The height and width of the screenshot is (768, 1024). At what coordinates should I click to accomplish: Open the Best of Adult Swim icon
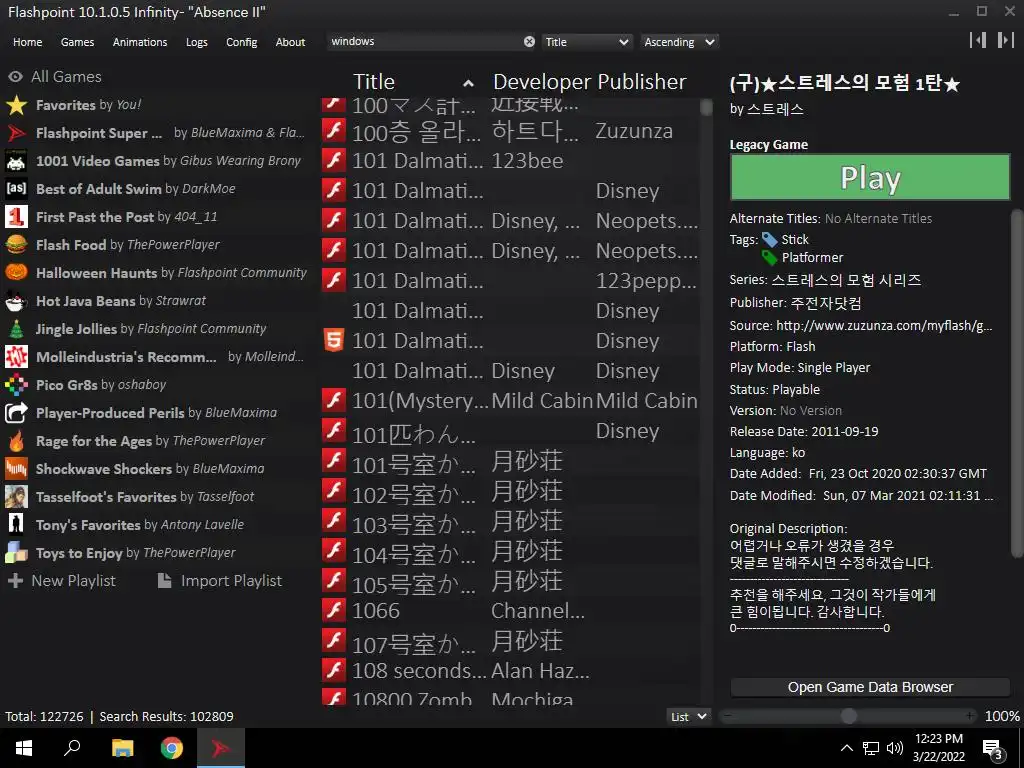click(x=16, y=189)
